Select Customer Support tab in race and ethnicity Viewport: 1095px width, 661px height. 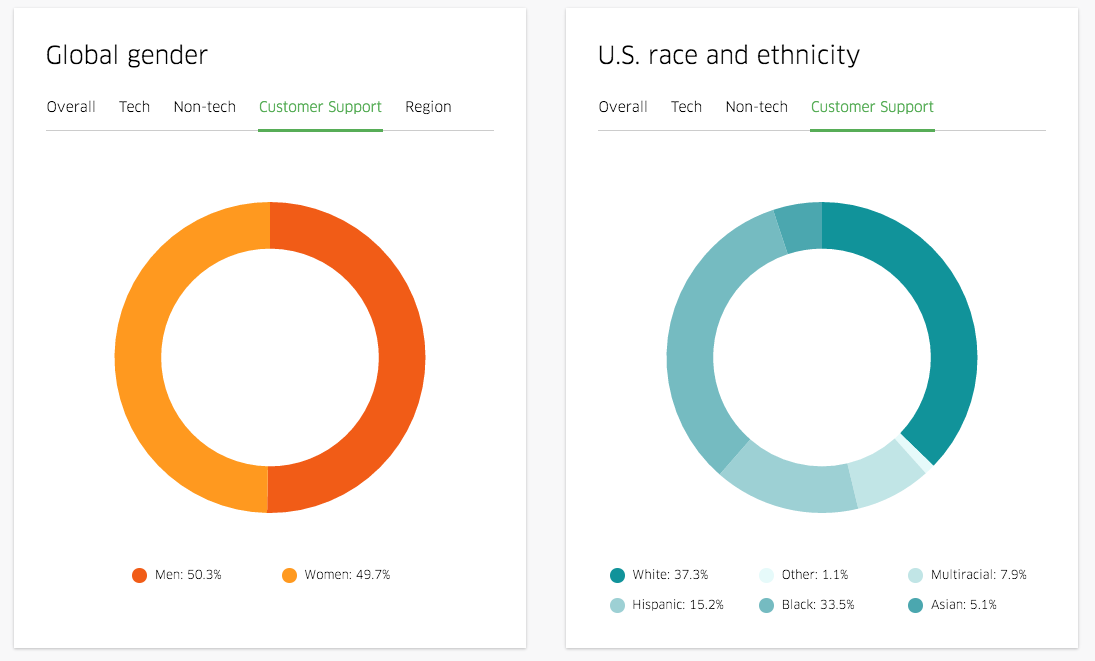pyautogui.click(x=872, y=107)
